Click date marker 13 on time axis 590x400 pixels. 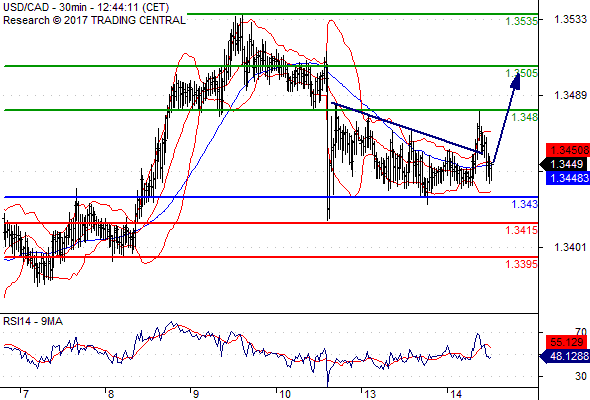point(370,394)
